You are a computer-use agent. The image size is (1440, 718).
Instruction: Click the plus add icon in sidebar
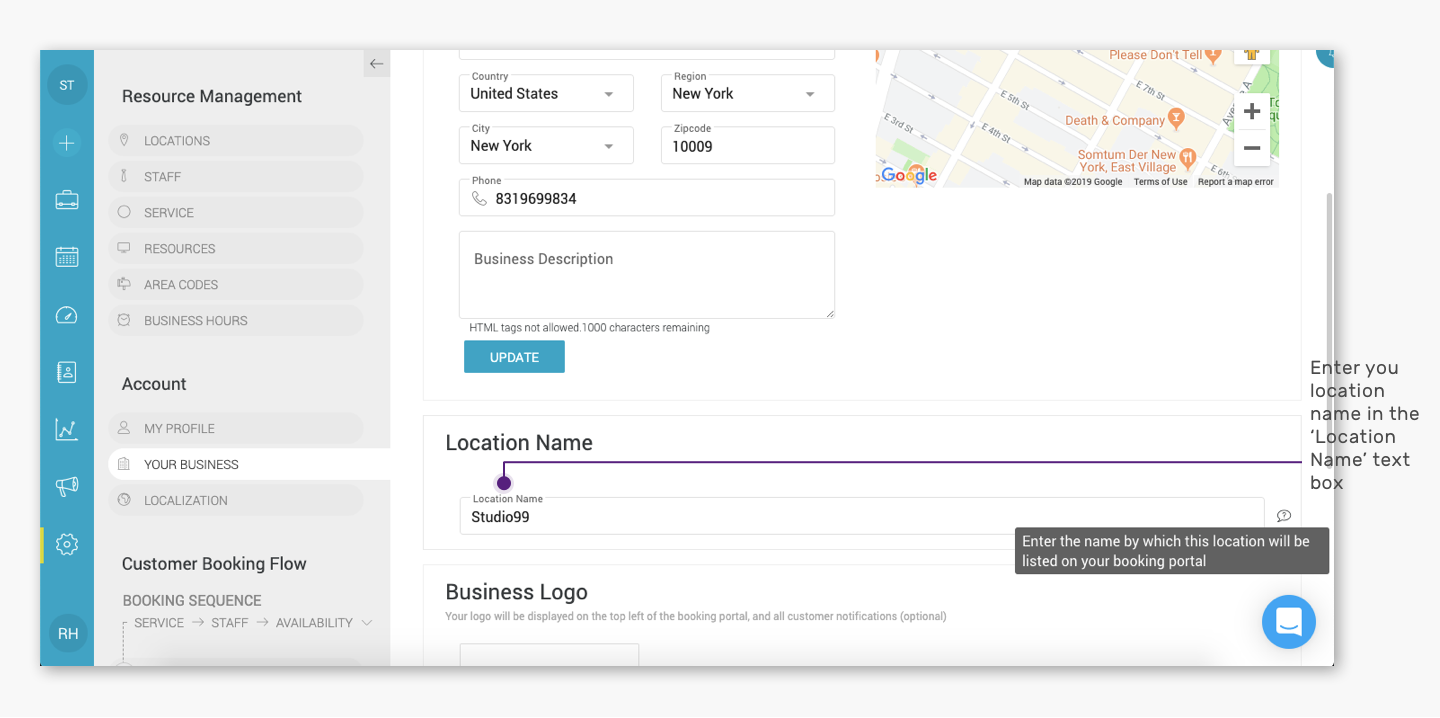coord(67,143)
